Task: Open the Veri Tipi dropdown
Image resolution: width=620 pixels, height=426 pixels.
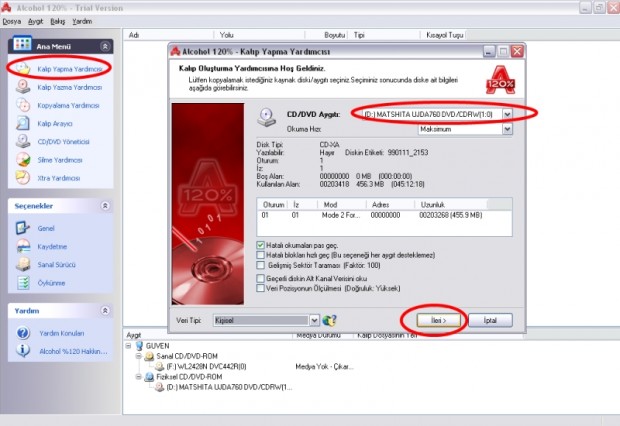Action: pos(314,320)
